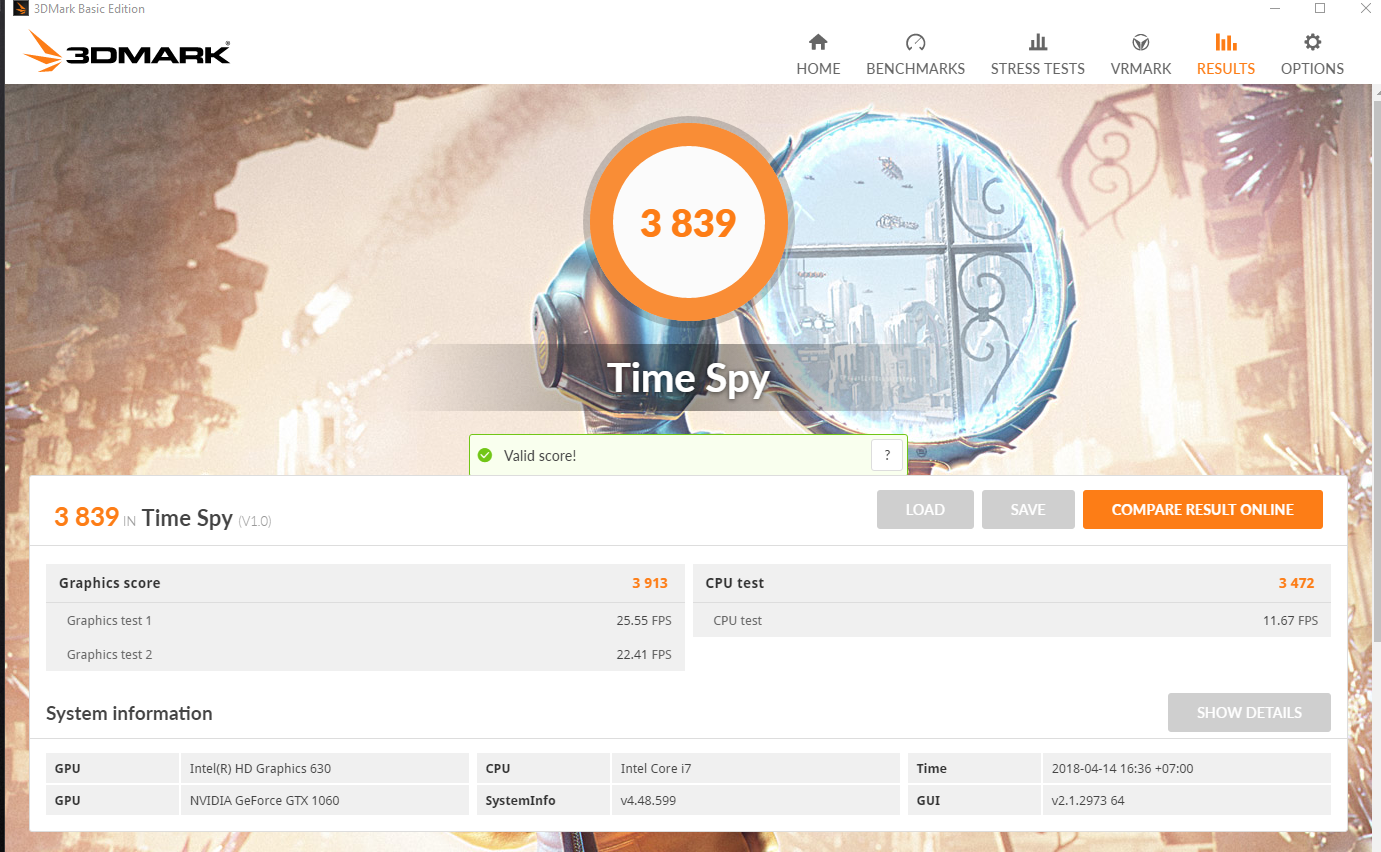Image resolution: width=1381 pixels, height=852 pixels.
Task: Click the large 3 839 score circle
Action: click(689, 223)
